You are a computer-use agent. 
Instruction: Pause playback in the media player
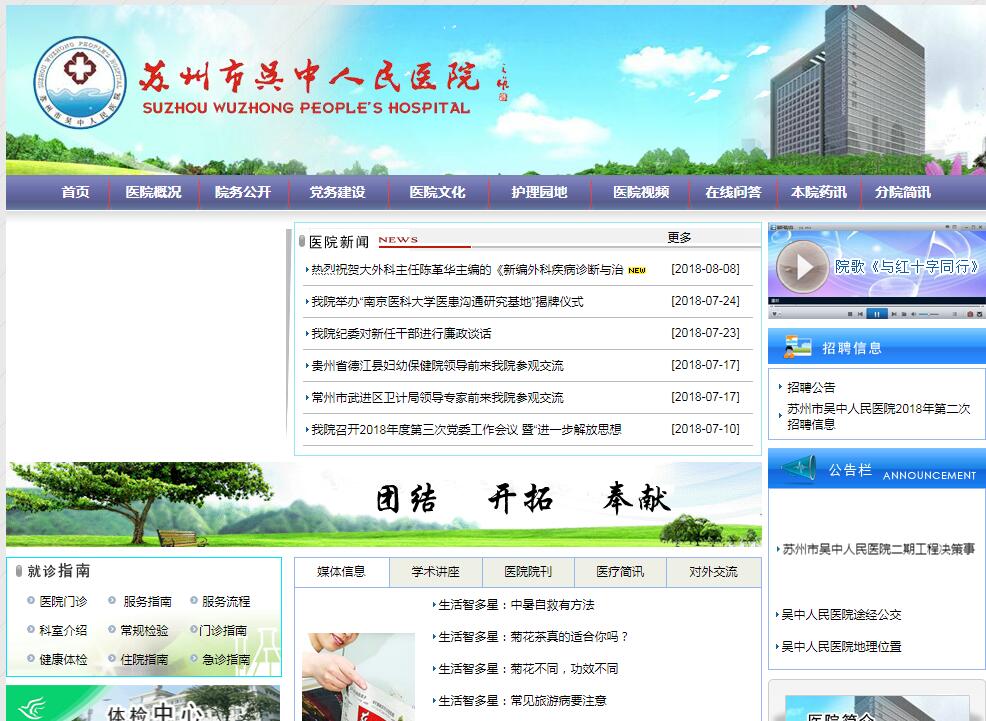877,314
